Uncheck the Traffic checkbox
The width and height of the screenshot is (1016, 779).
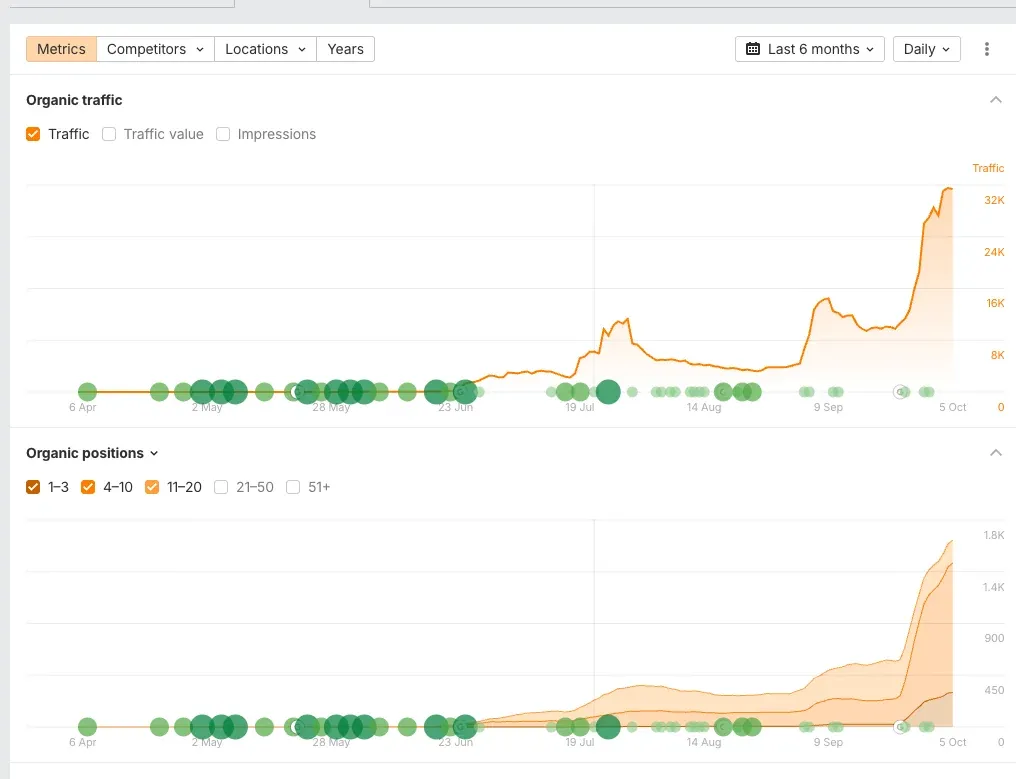[33, 134]
